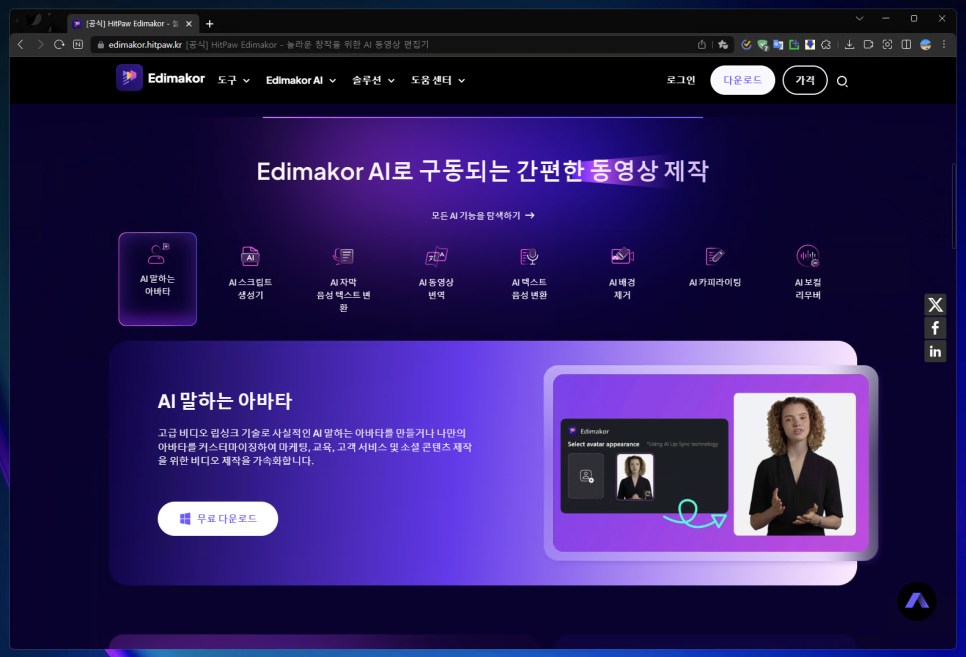Share the page on LinkedIn

[x=935, y=351]
